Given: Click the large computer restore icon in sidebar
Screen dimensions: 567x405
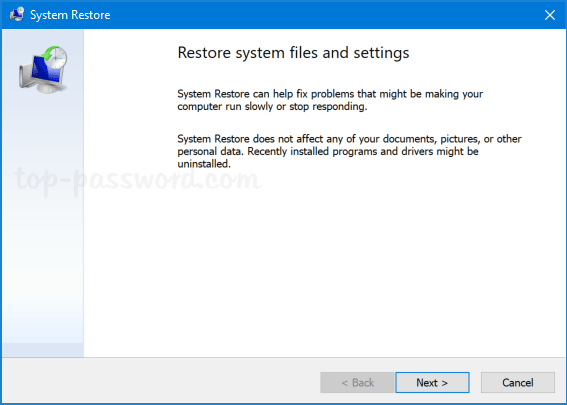Looking at the screenshot, I should coord(43,69).
